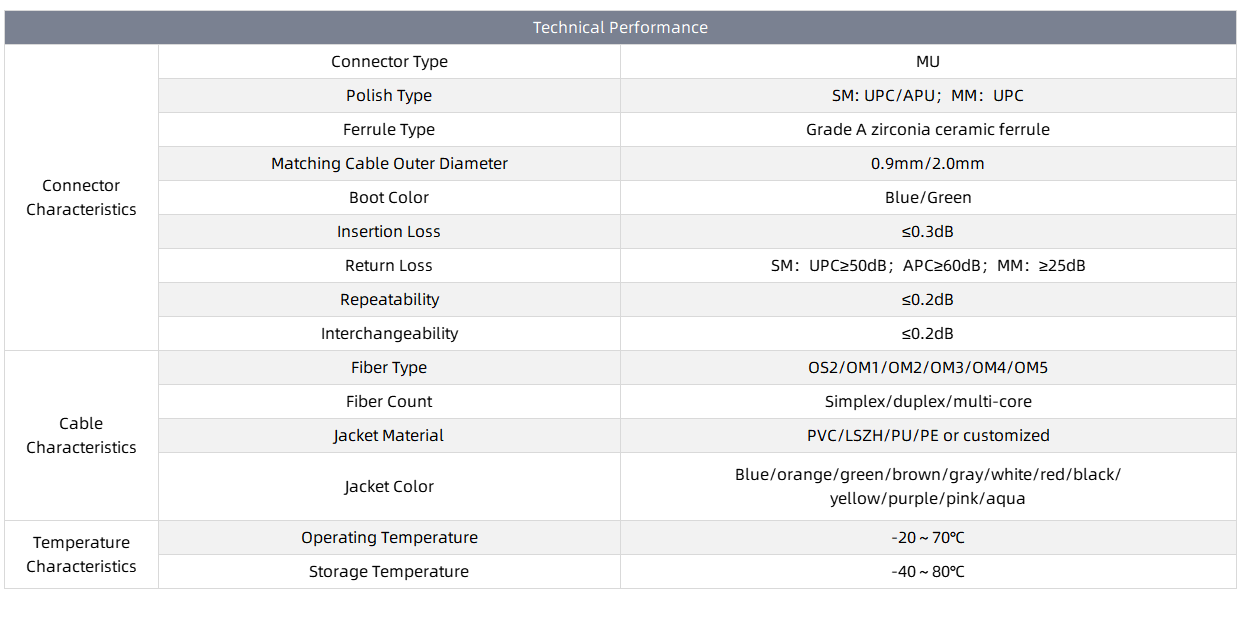Select the Jacket Color label cell
1240x620 pixels.
coord(389,487)
